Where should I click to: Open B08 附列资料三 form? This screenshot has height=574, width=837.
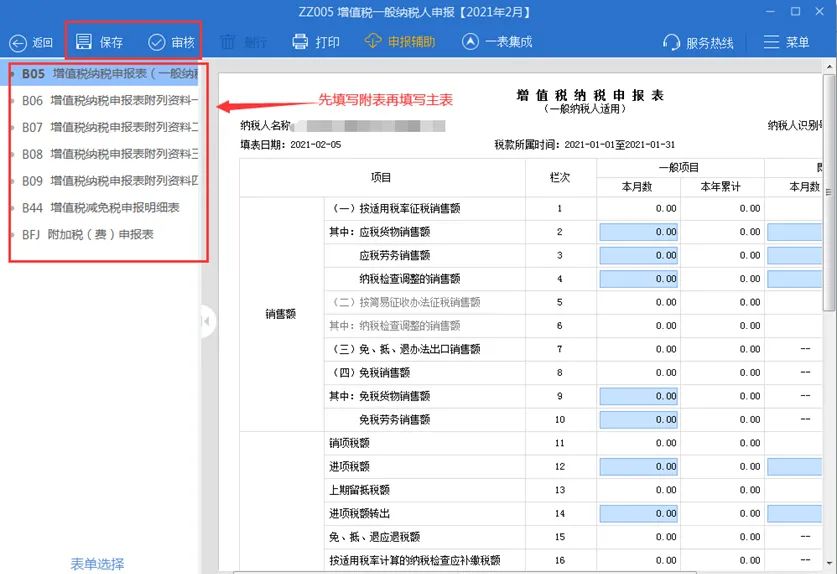(110, 154)
